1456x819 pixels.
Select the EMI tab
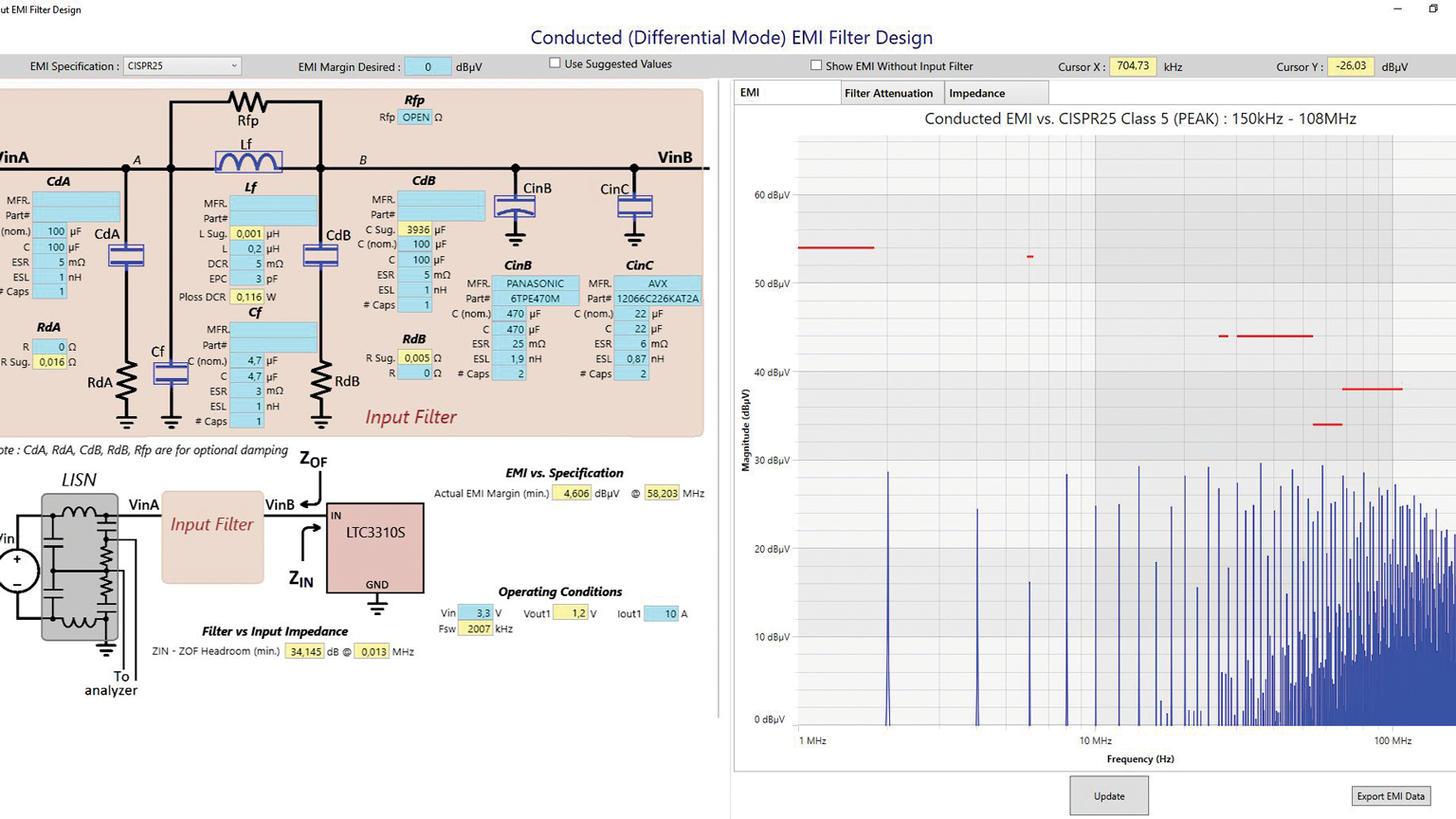pos(751,93)
